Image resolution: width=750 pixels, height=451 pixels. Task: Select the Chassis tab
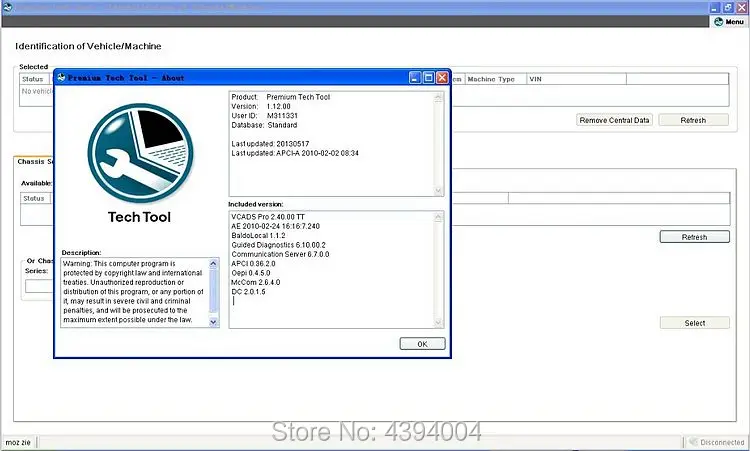(x=34, y=162)
